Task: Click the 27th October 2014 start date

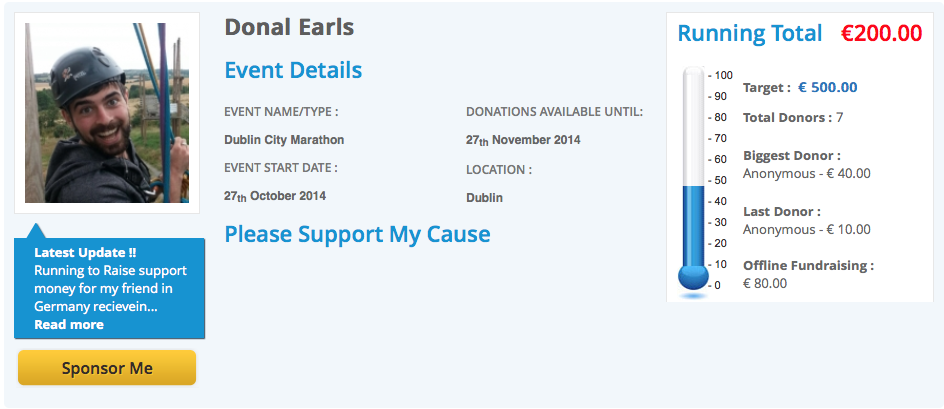Action: click(275, 196)
